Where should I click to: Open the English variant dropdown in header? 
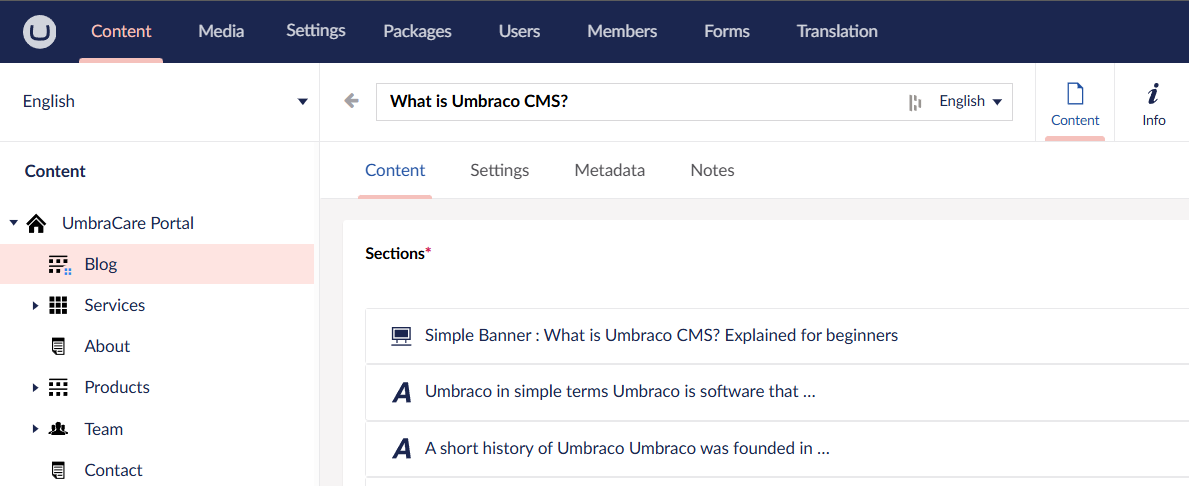coord(971,102)
